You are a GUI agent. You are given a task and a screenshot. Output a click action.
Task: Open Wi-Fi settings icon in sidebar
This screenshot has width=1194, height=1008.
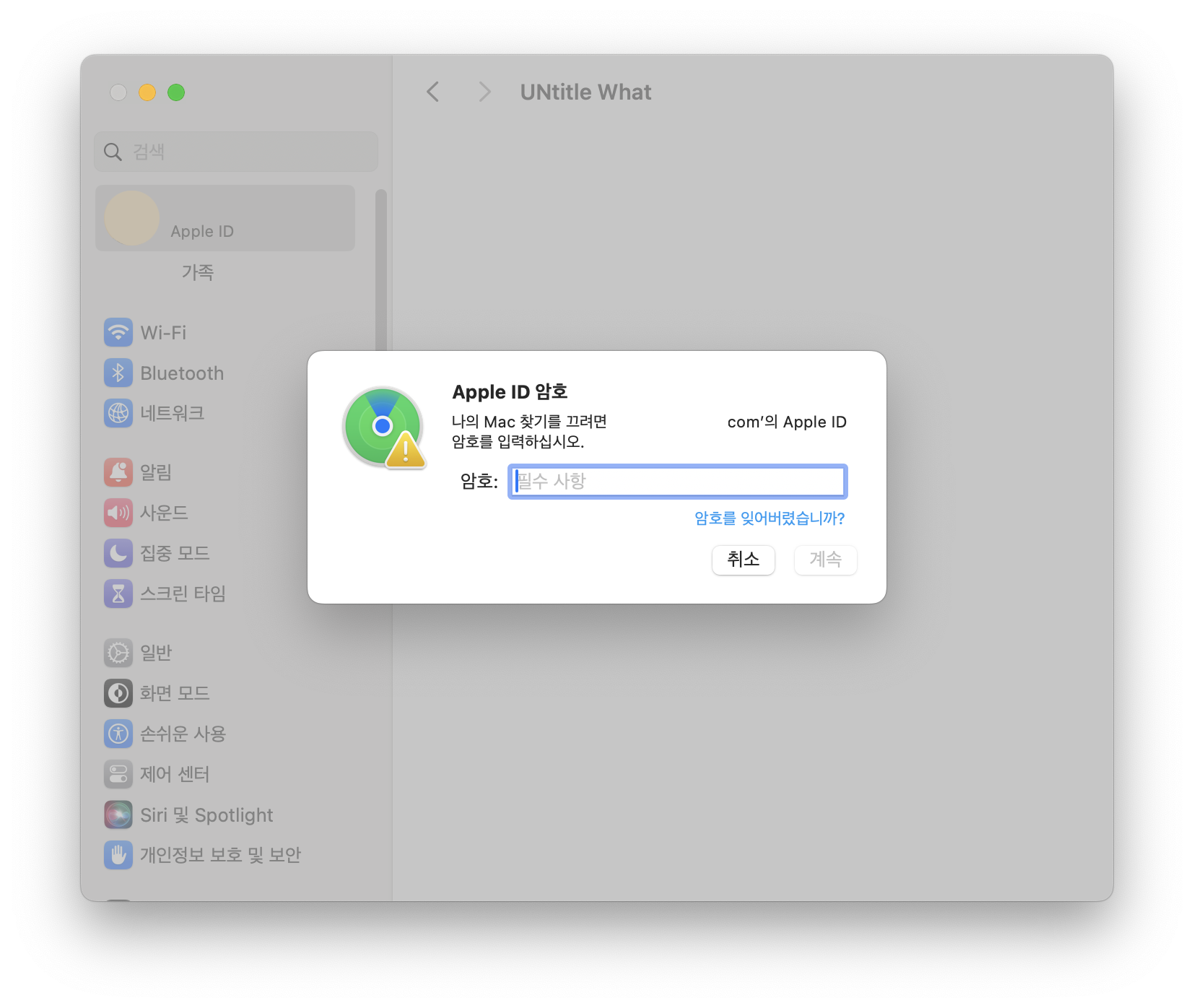point(118,332)
